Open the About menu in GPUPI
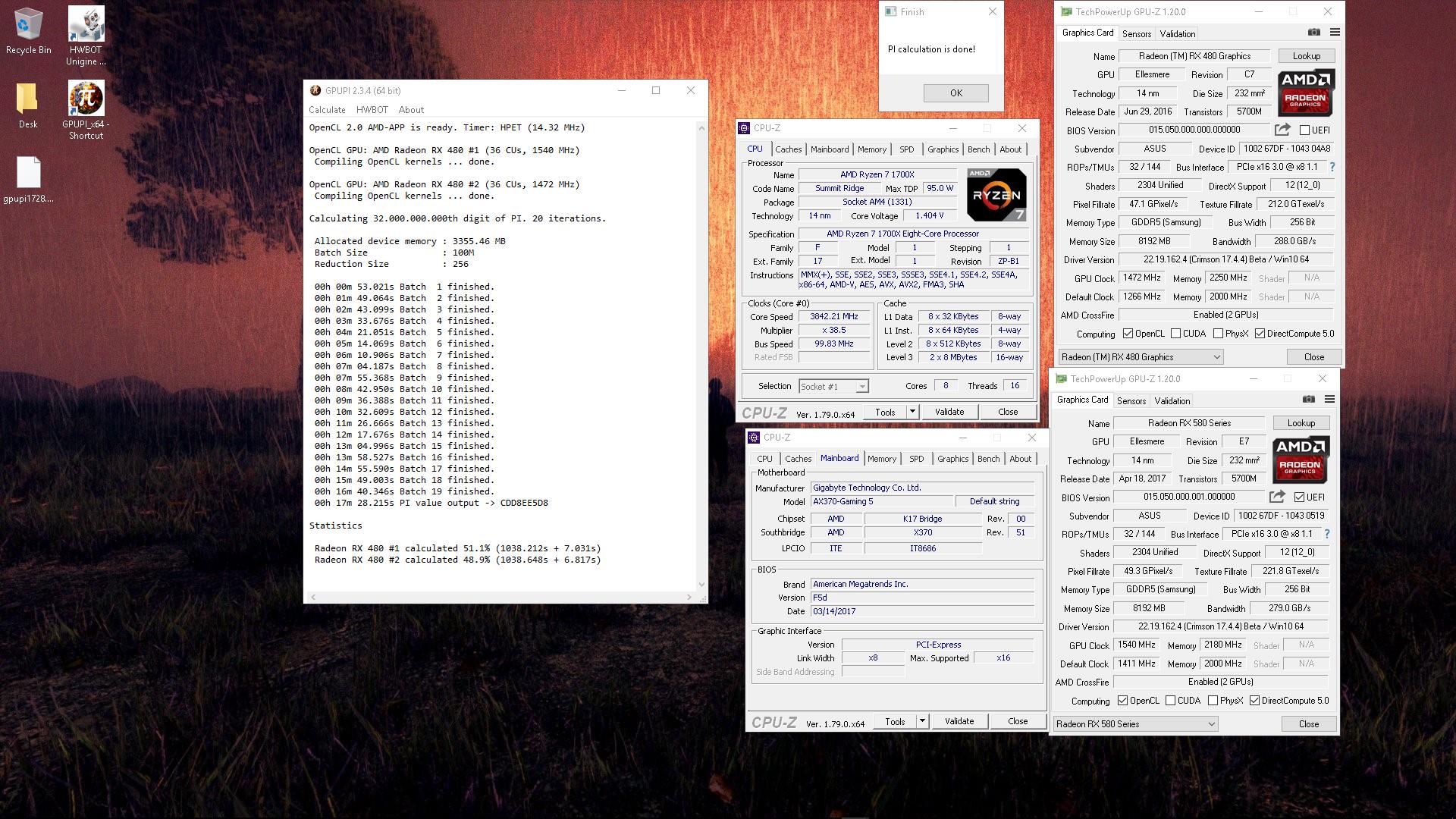Image resolution: width=1456 pixels, height=819 pixels. [411, 110]
